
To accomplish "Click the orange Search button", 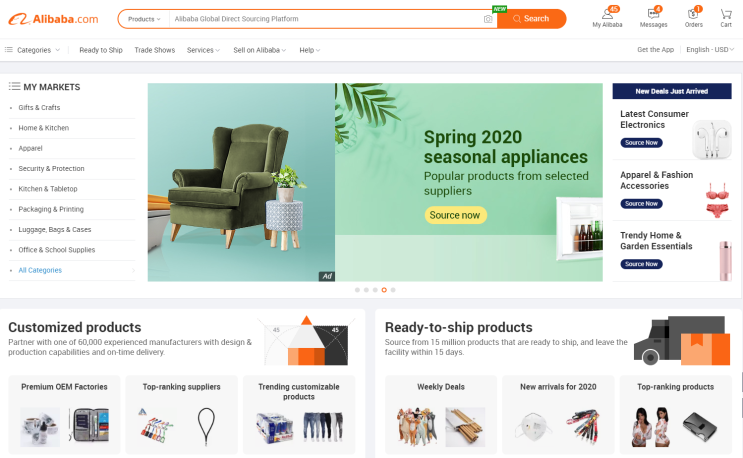I will (531, 19).
